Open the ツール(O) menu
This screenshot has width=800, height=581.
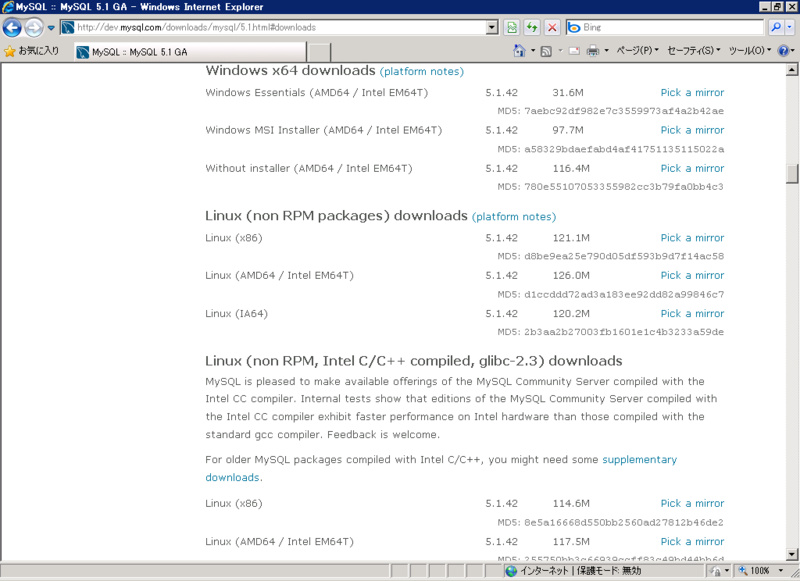(x=749, y=50)
